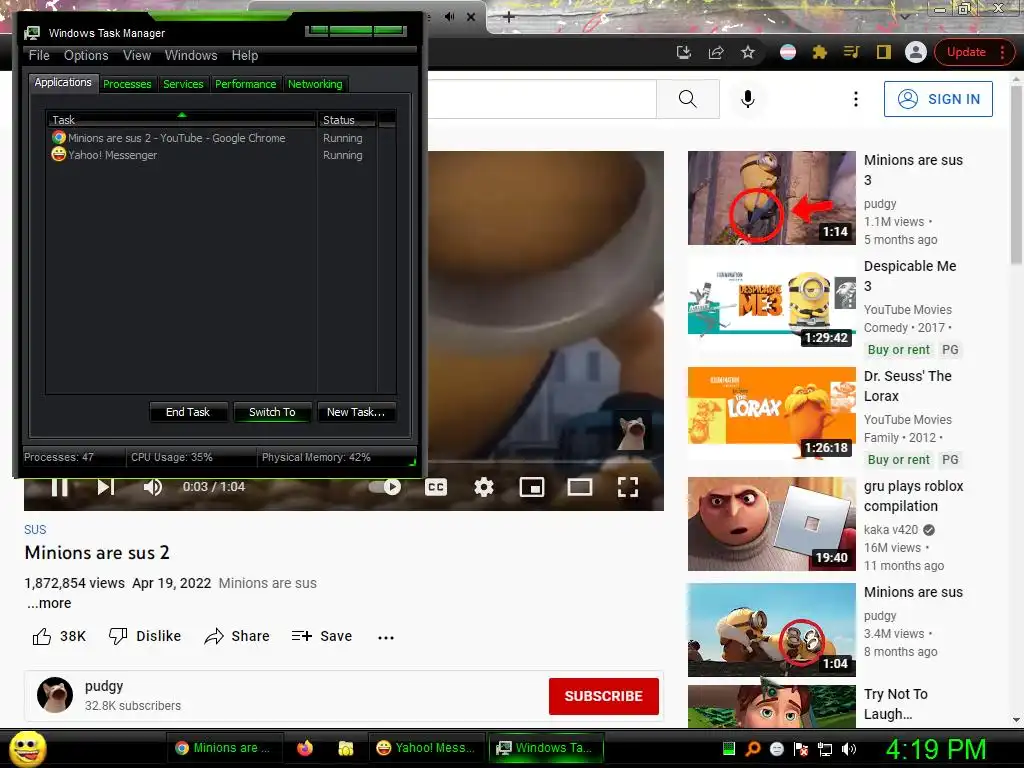This screenshot has height=768, width=1024.
Task: Share this page icon in Chrome
Action: (716, 52)
